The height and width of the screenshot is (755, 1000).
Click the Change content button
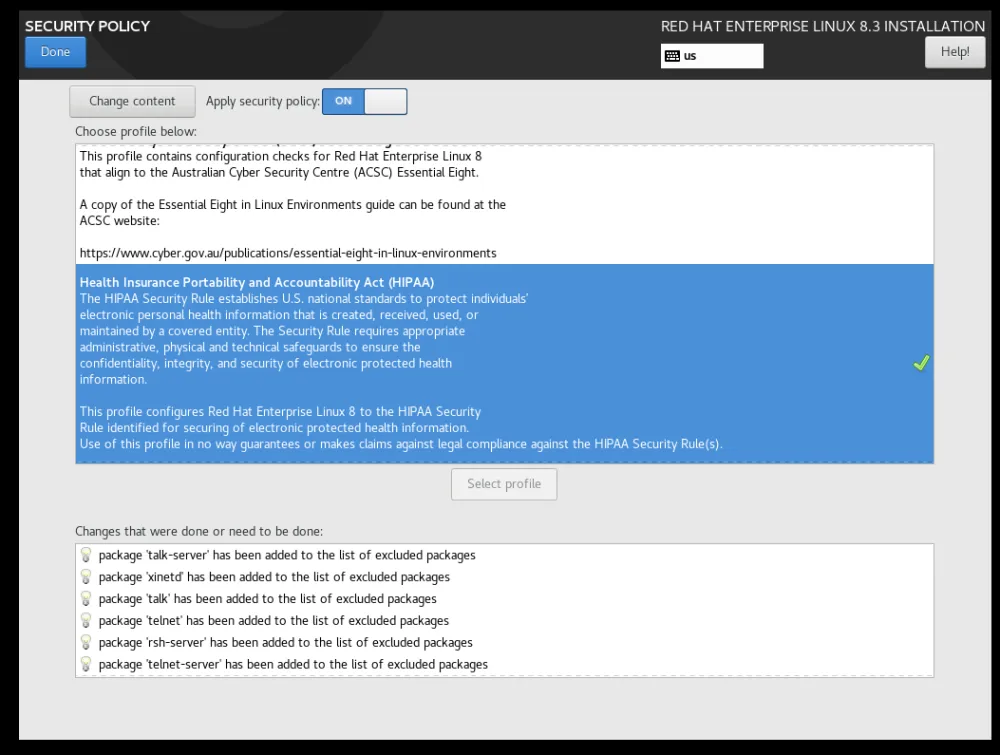click(x=132, y=101)
